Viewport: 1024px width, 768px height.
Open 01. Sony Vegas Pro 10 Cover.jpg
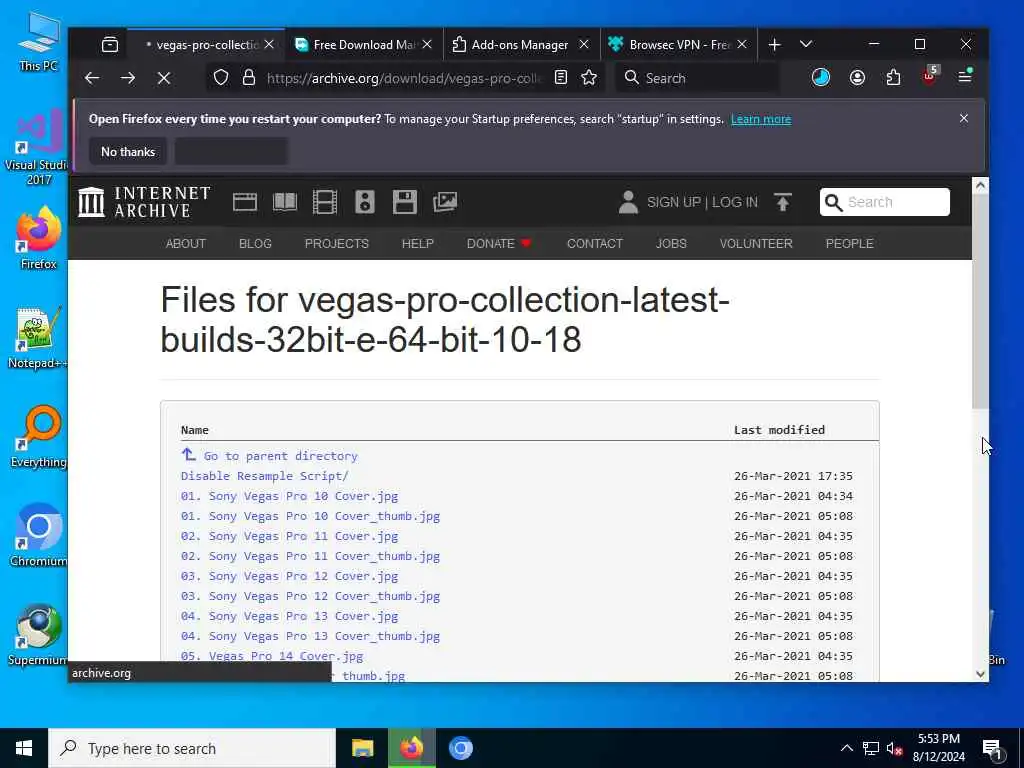point(289,496)
